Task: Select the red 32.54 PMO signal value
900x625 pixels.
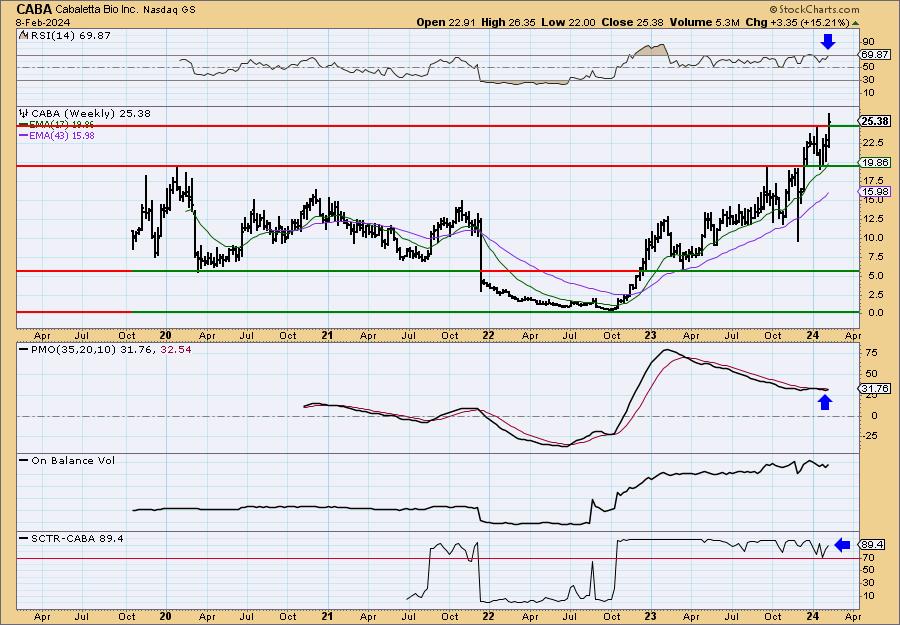Action: click(177, 349)
